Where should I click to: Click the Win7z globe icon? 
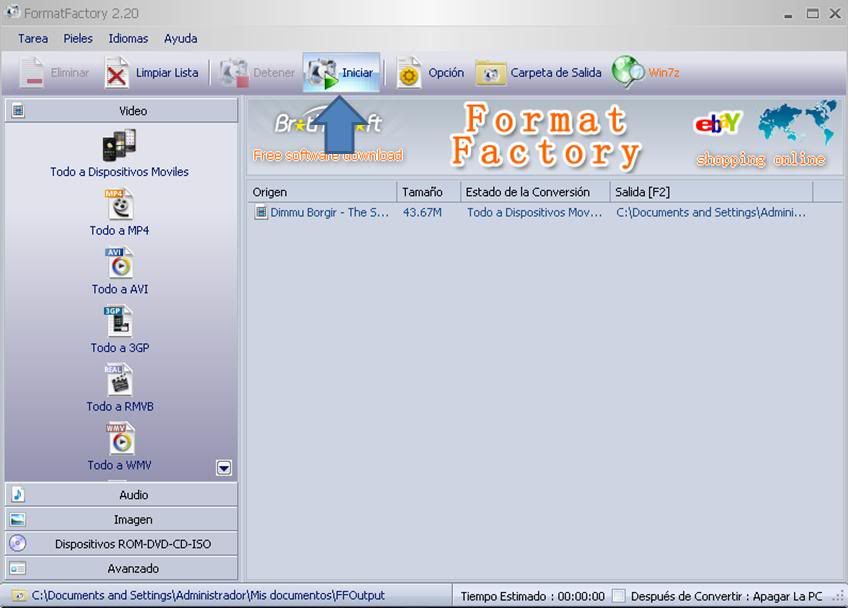click(x=628, y=72)
